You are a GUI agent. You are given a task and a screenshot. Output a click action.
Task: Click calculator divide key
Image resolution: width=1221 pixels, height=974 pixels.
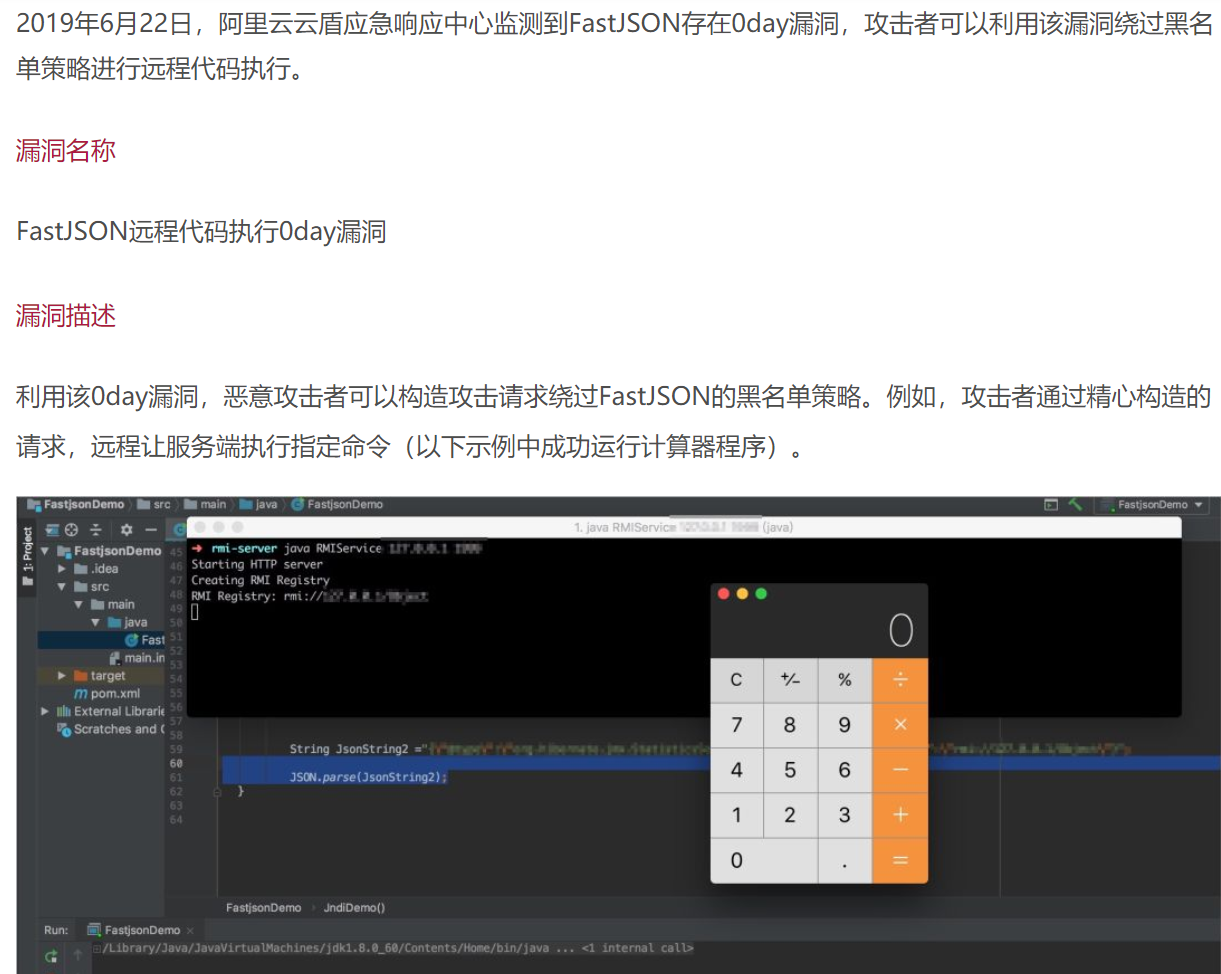[x=900, y=680]
